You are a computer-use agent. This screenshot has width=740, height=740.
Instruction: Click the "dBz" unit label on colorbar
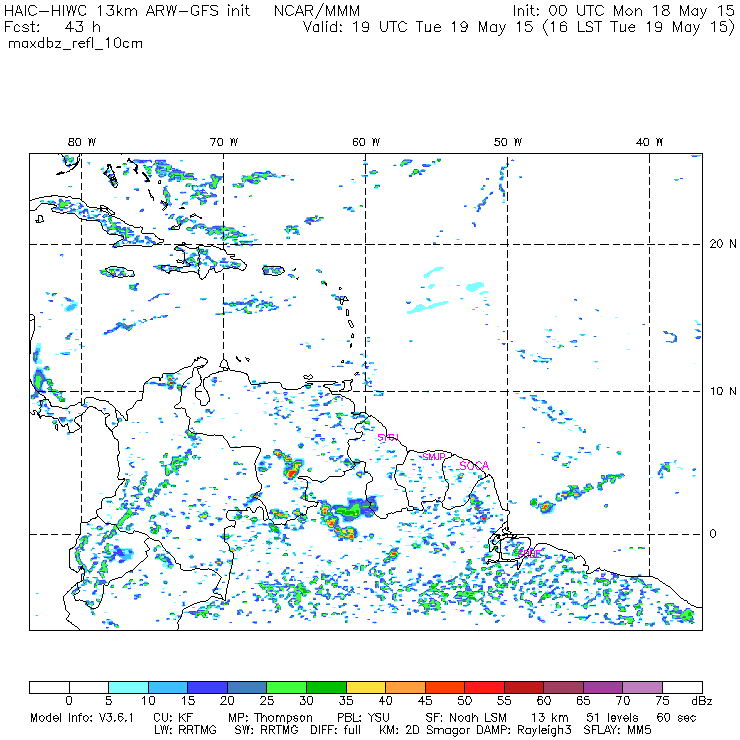(702, 701)
